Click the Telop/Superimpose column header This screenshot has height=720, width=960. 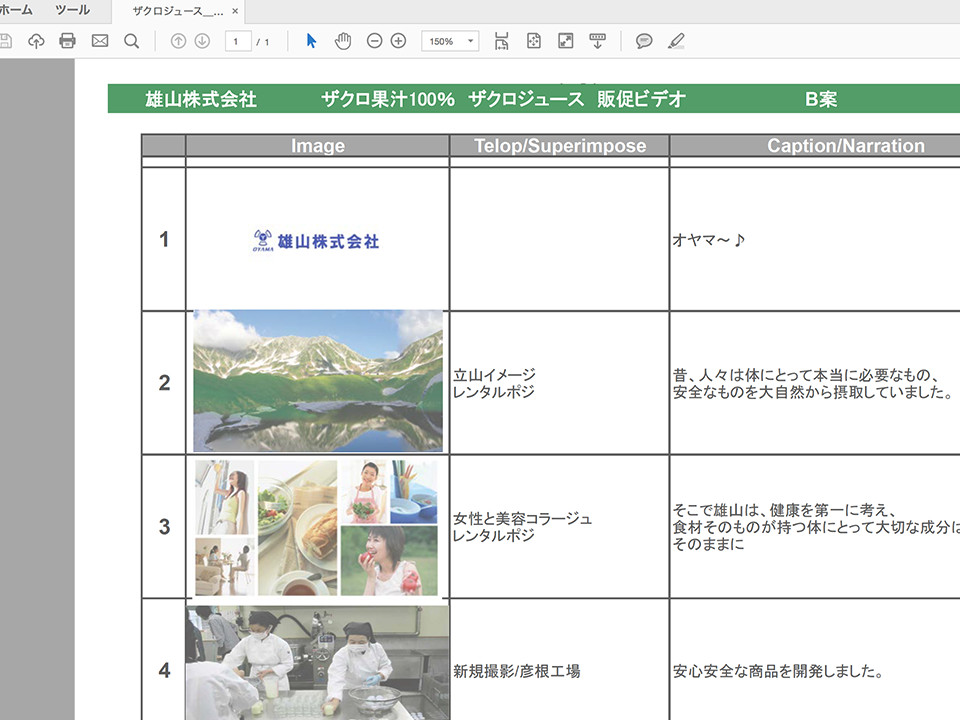(560, 146)
